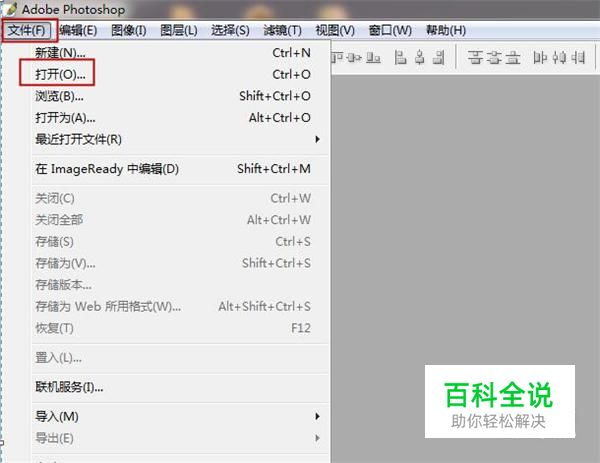Click the align top edges icon
Viewport: 600px width, 463px height.
tap(336, 58)
